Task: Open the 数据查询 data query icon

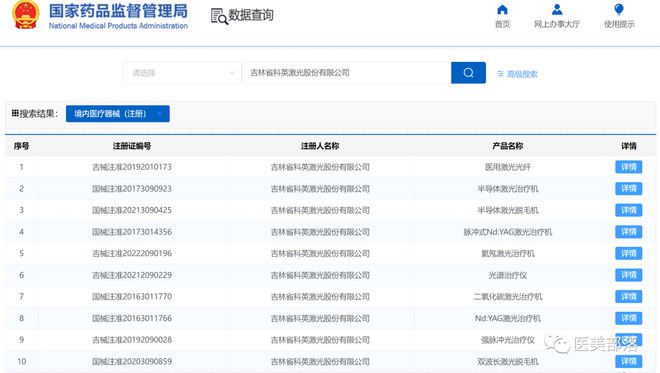Action: click(x=219, y=16)
